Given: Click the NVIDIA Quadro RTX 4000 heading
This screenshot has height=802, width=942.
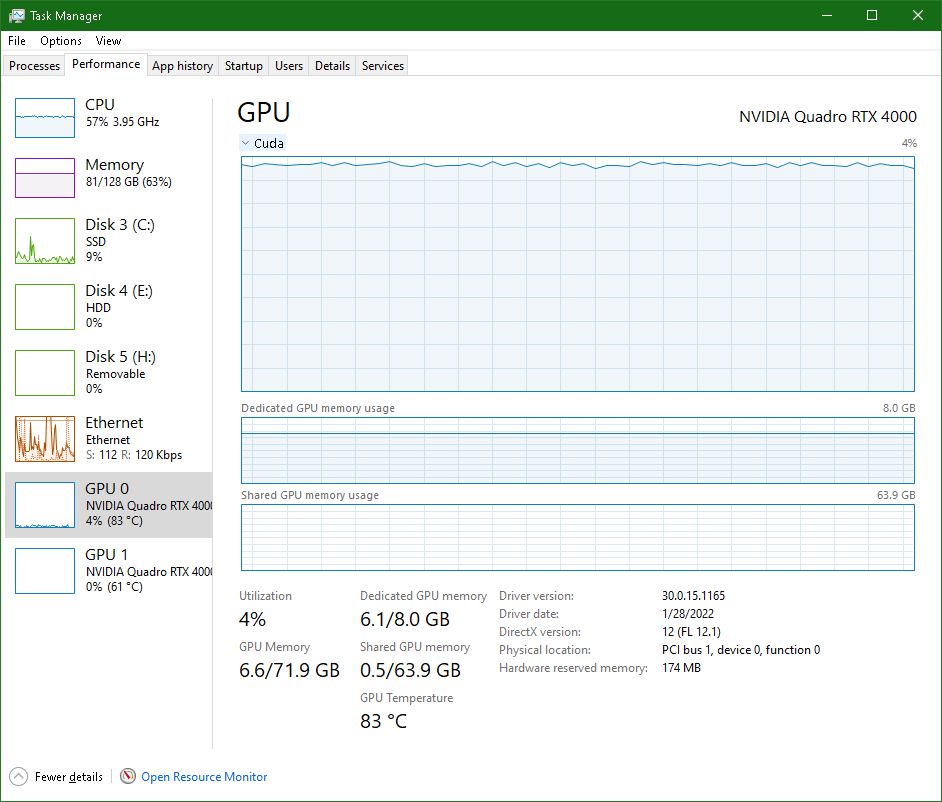Looking at the screenshot, I should (827, 117).
